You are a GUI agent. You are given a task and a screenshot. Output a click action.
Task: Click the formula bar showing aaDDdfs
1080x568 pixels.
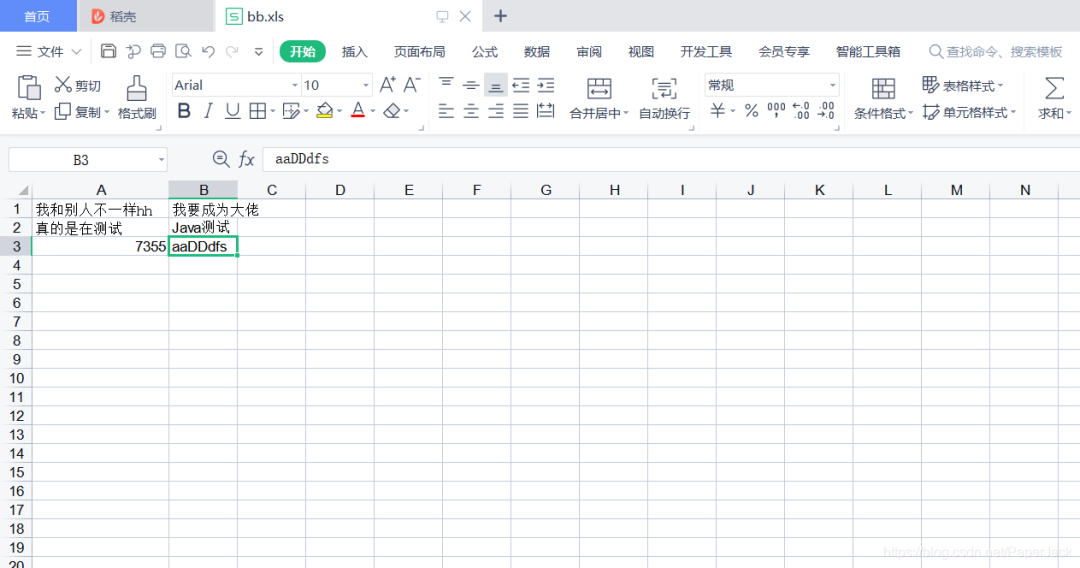pos(671,159)
